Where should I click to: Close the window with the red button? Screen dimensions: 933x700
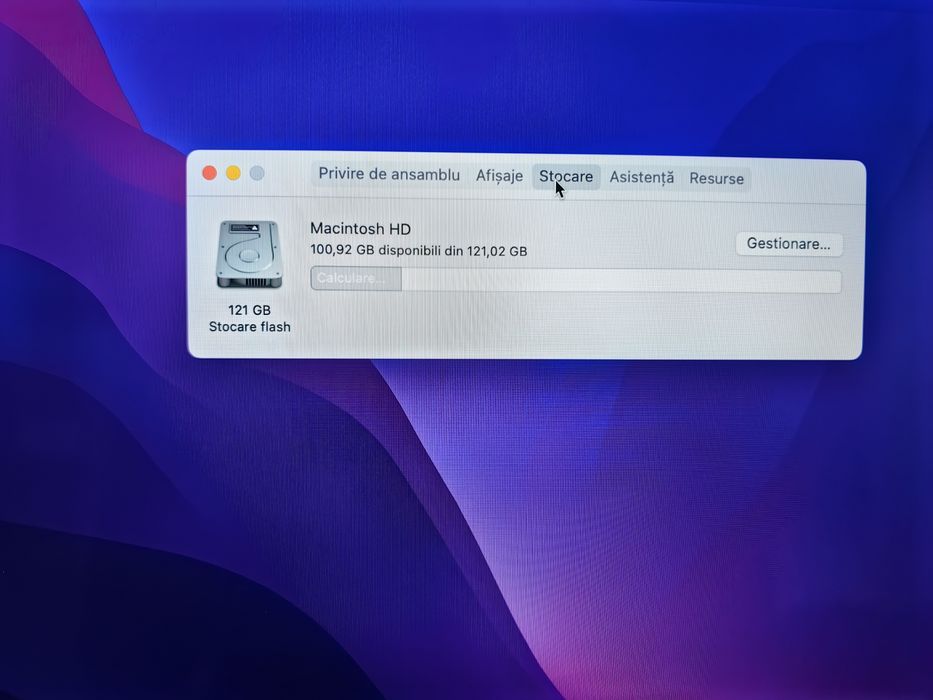point(209,173)
